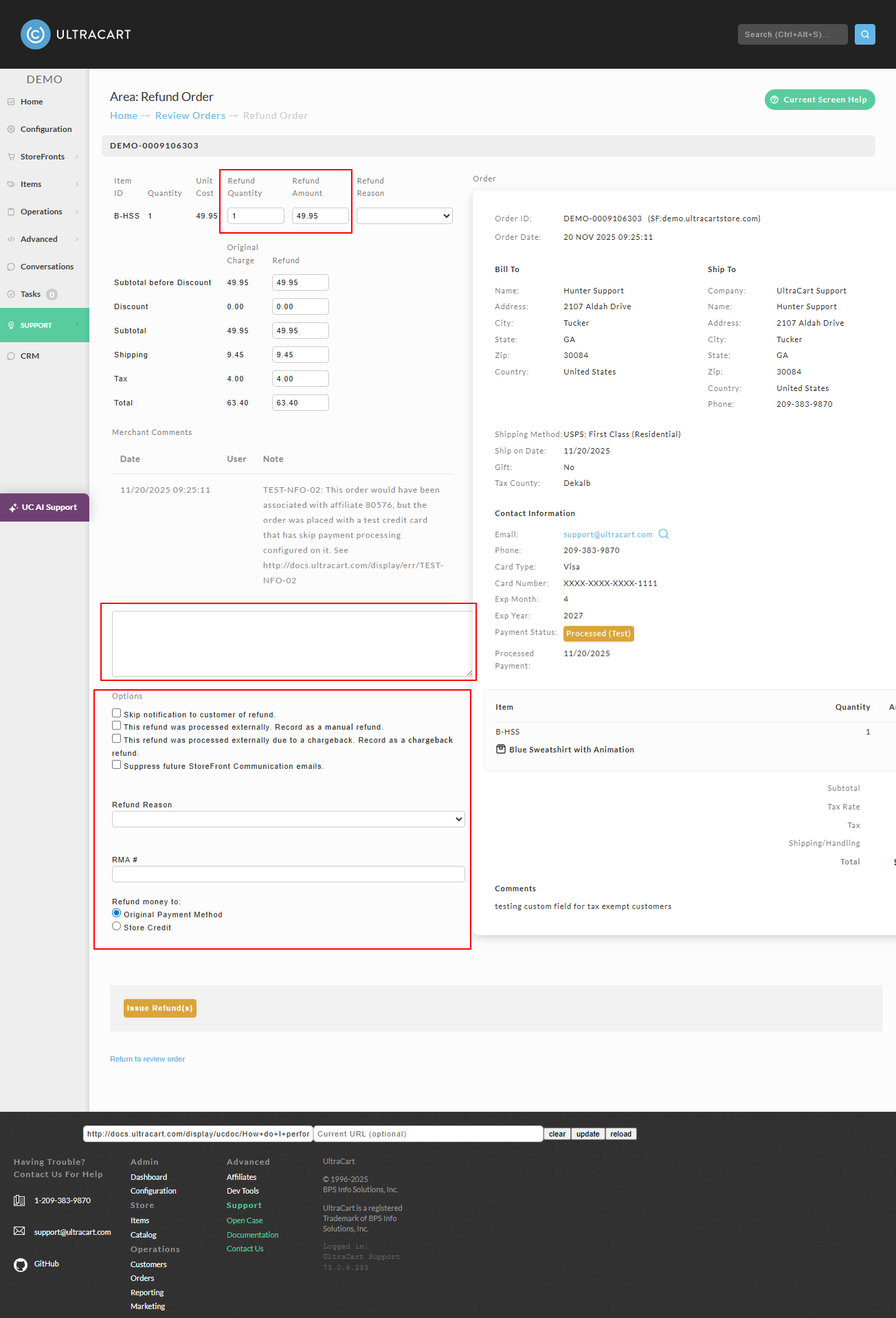Click the package icon next to Blue Sweatshirt
This screenshot has width=896, height=1318.
(501, 749)
